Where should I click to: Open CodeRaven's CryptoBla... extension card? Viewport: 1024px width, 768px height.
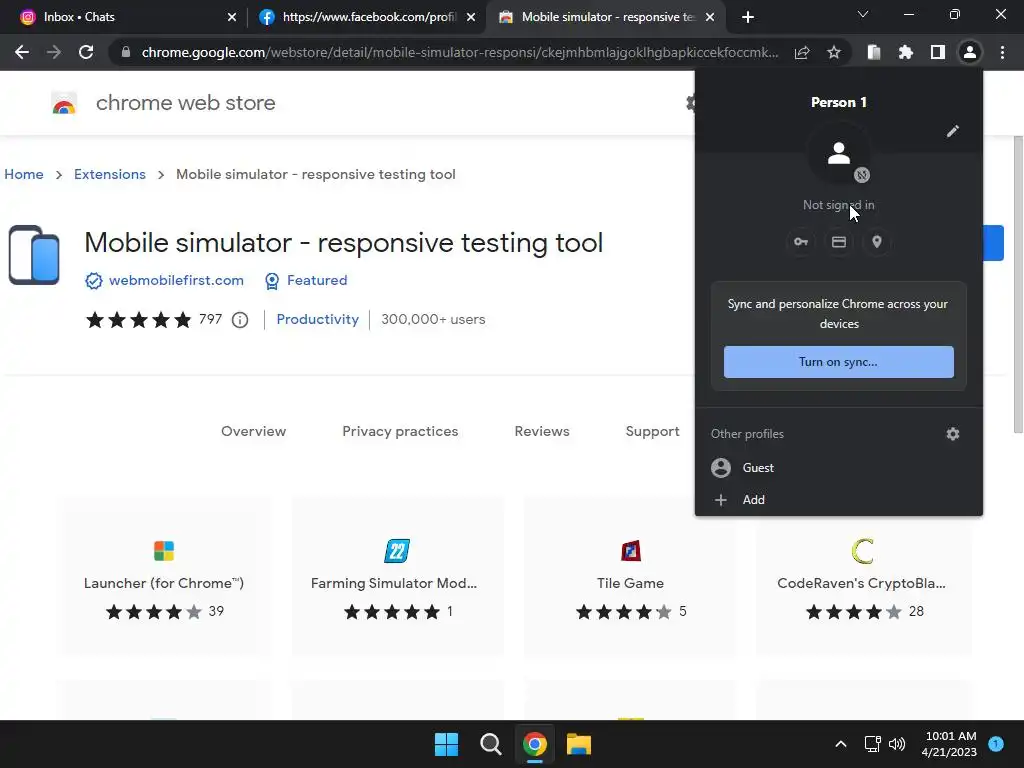click(x=863, y=576)
